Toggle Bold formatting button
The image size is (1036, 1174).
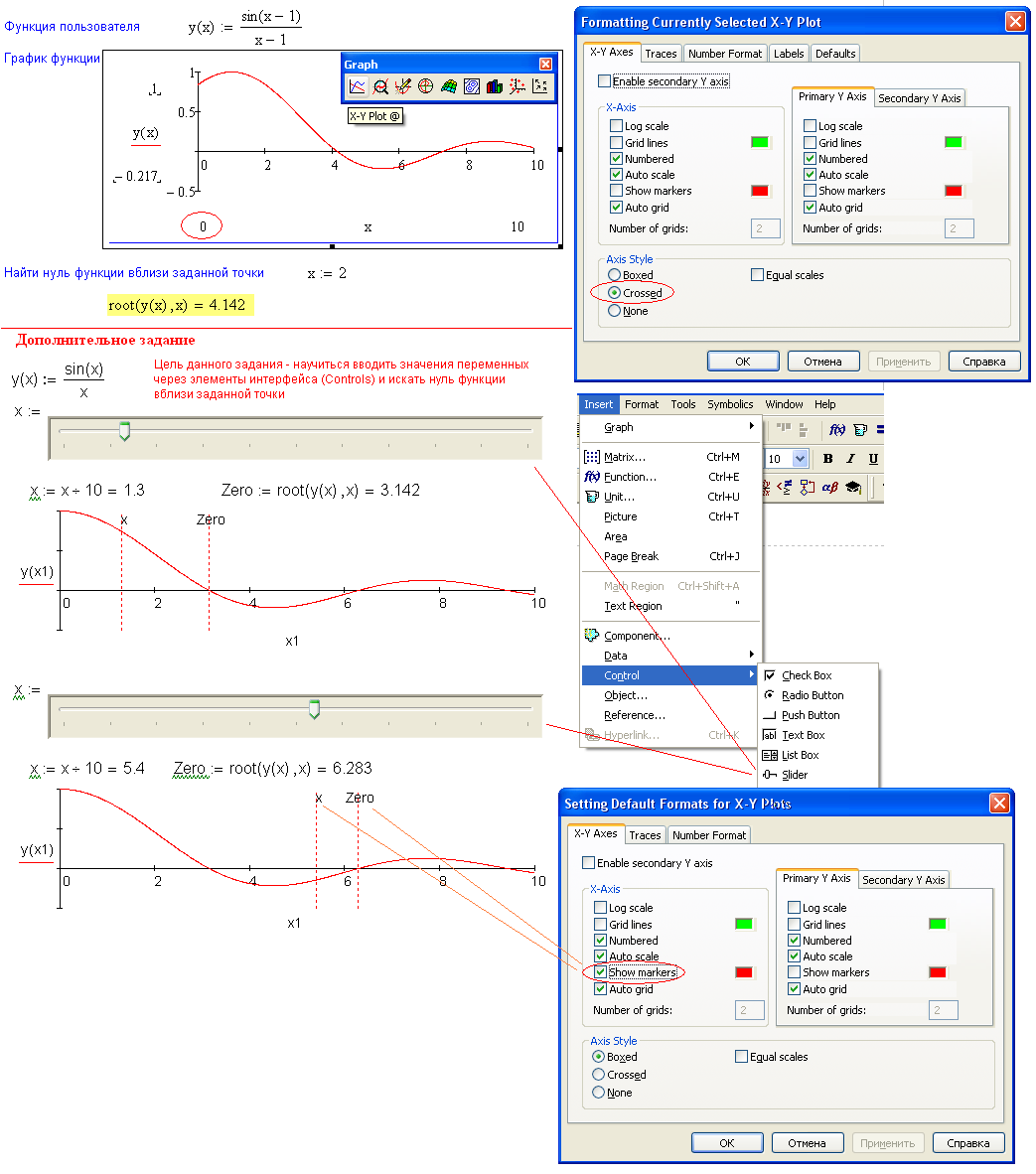(827, 458)
